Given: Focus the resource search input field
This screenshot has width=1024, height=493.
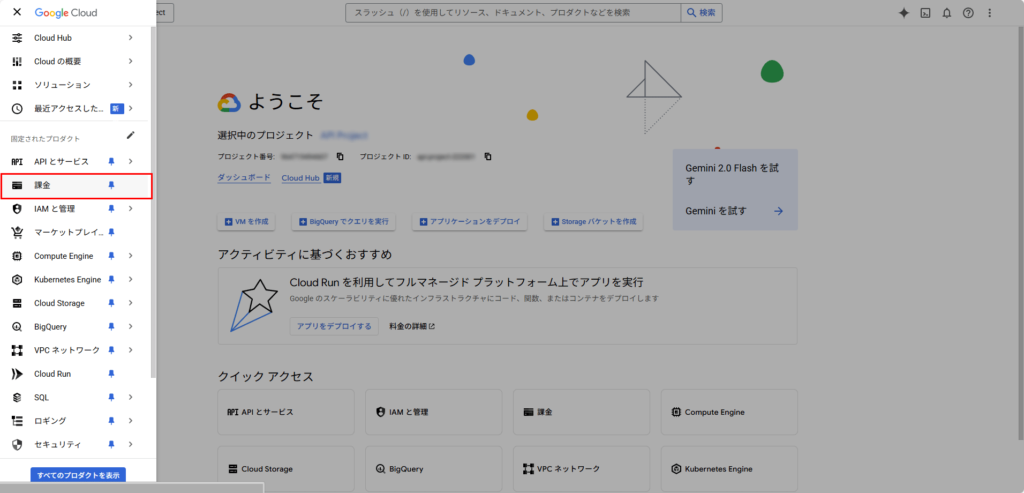Looking at the screenshot, I should pyautogui.click(x=513, y=12).
